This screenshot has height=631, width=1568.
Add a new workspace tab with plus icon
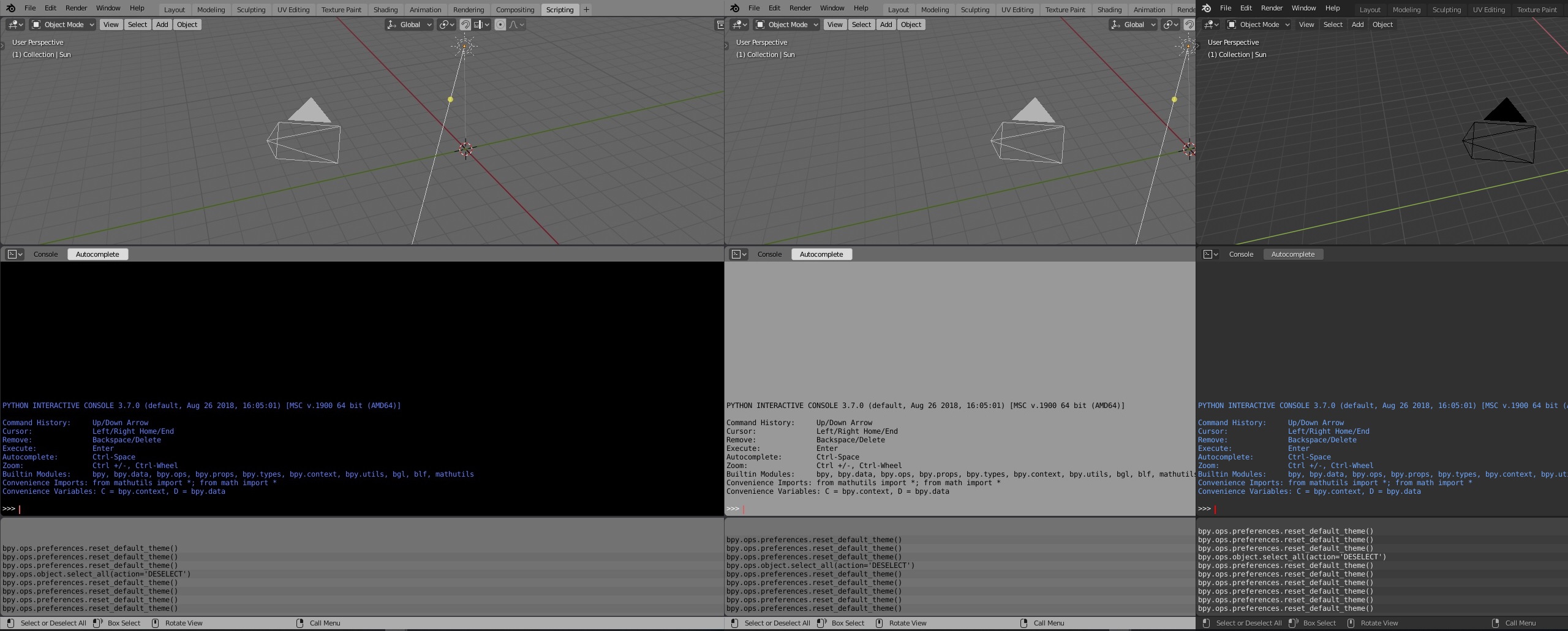click(586, 9)
